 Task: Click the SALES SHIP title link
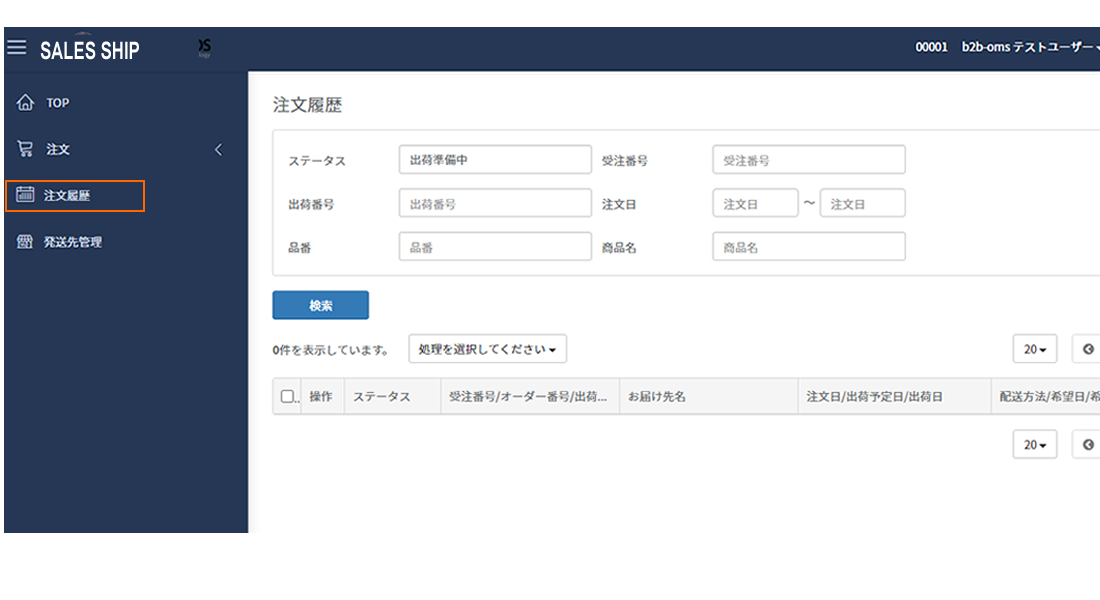coord(89,49)
